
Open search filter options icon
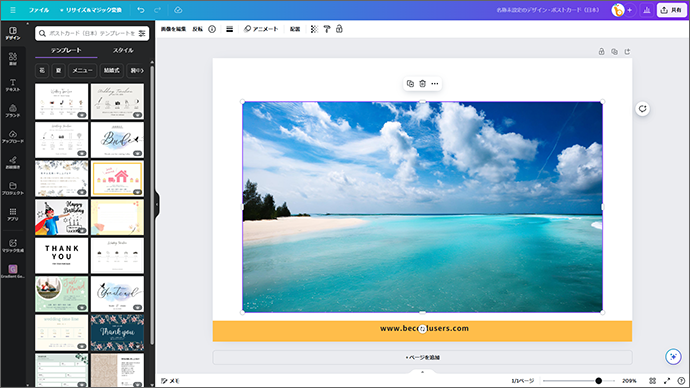tap(142, 33)
